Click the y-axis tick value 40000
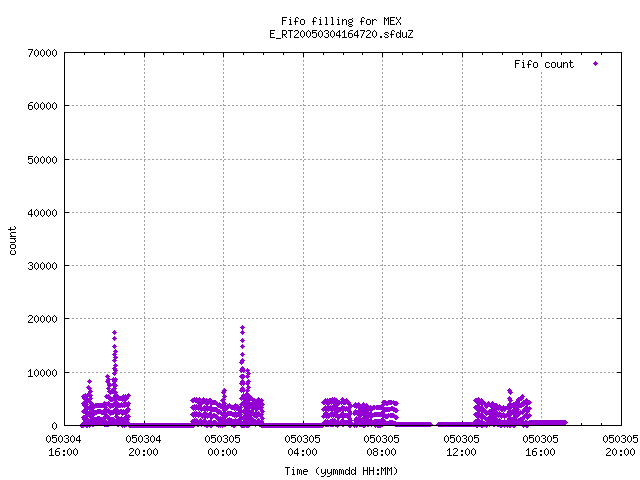Screen dimensions: 640x480 pyautogui.click(x=42, y=213)
